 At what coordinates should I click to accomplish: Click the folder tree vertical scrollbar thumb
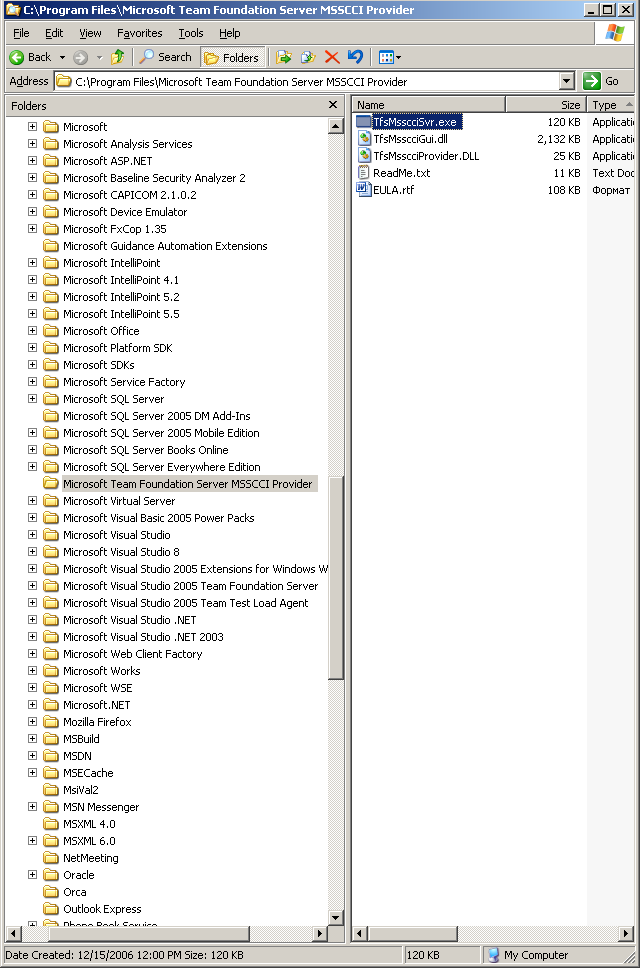336,578
